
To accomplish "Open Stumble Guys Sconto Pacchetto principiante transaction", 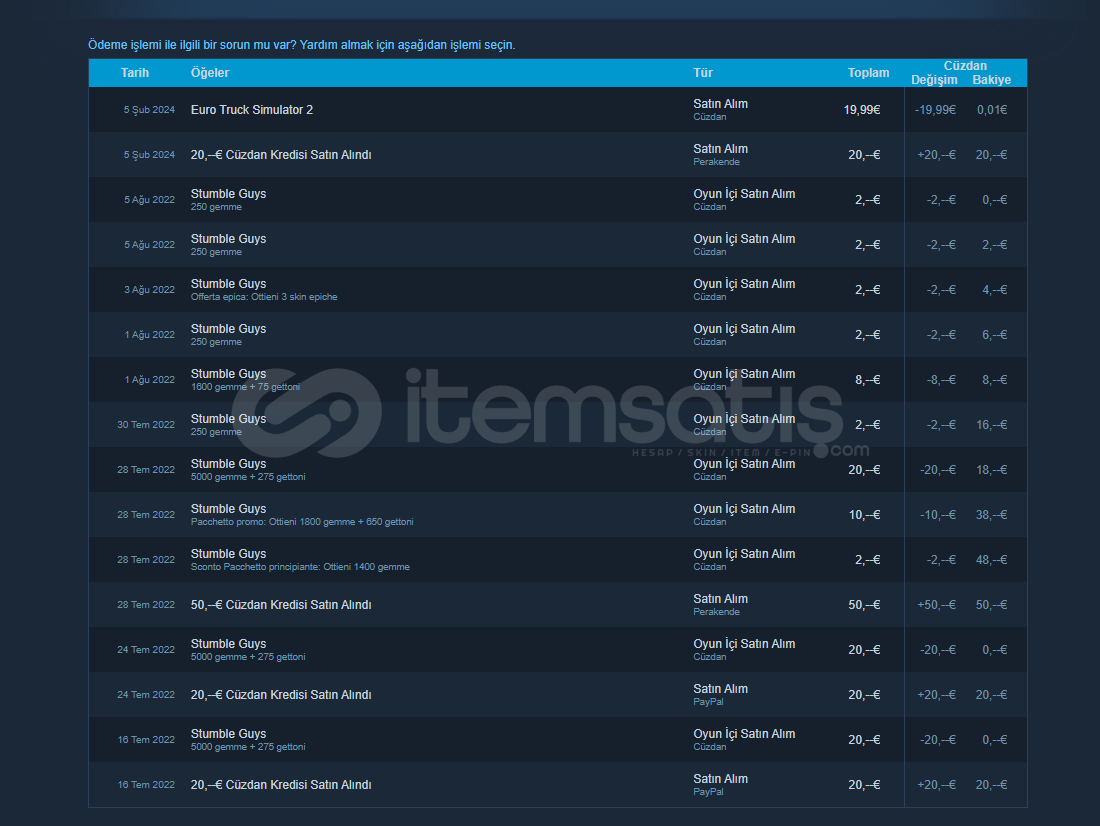I will pyautogui.click(x=558, y=559).
